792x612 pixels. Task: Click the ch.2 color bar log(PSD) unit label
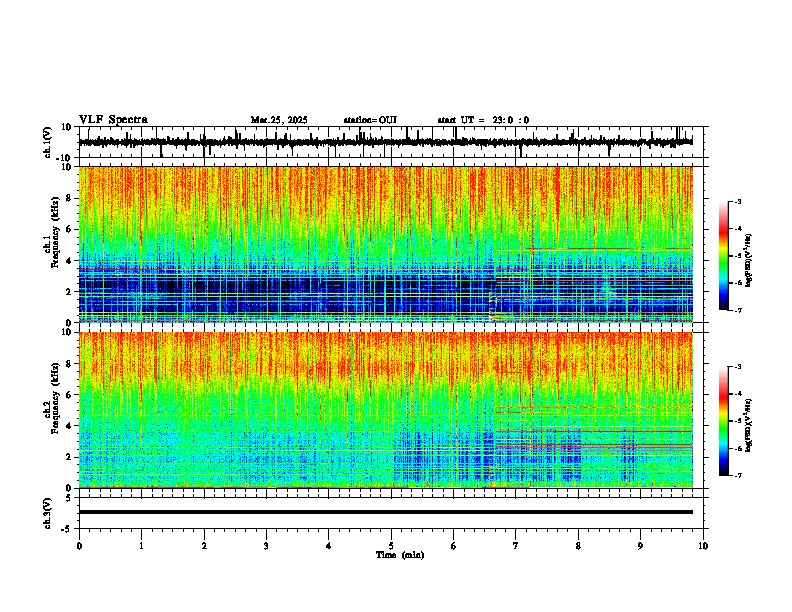coord(749,426)
